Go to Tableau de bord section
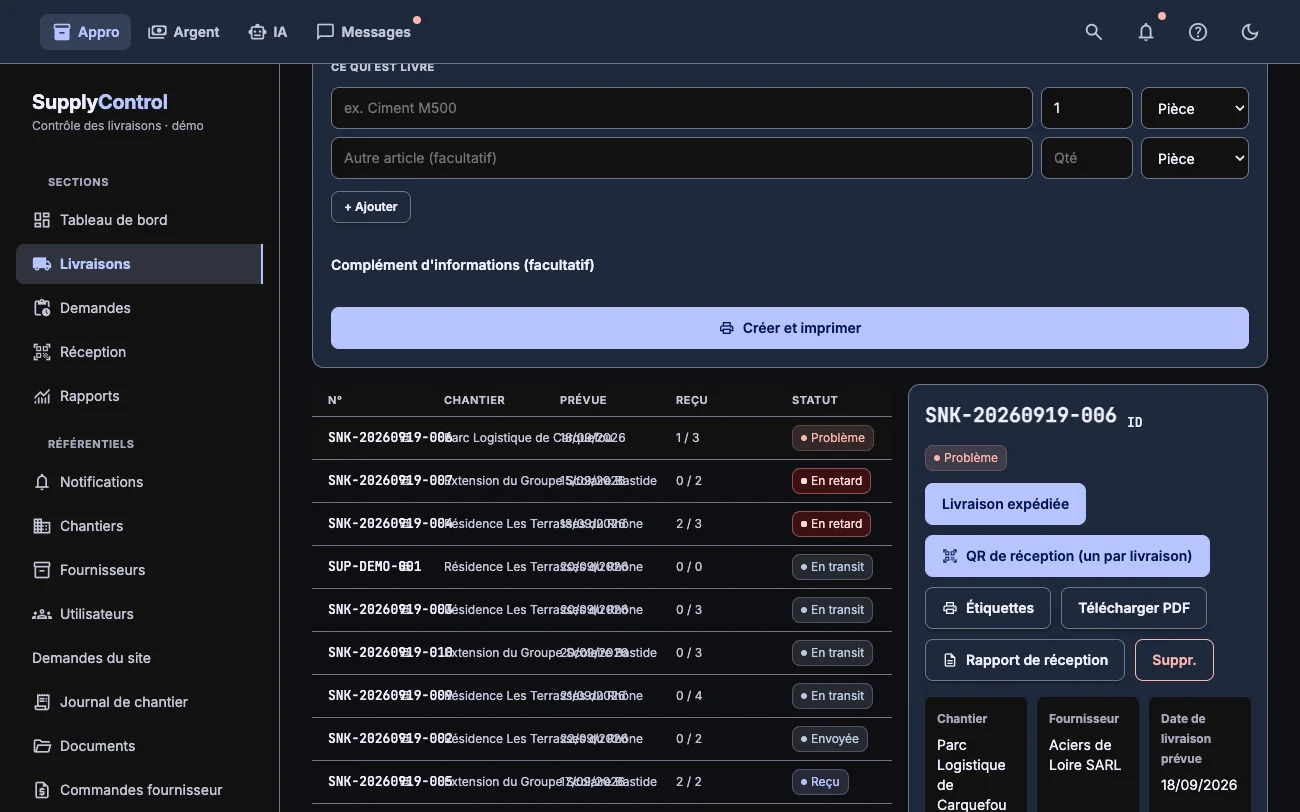Screen dimensions: 1300x812 tap(139, 220)
